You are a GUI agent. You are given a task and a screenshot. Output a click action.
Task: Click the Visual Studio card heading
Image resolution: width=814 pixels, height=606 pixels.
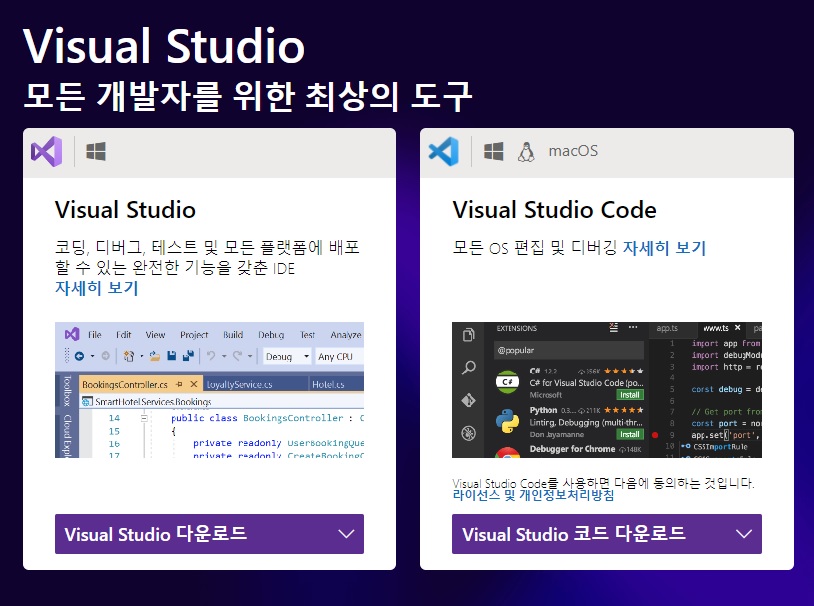(x=125, y=210)
